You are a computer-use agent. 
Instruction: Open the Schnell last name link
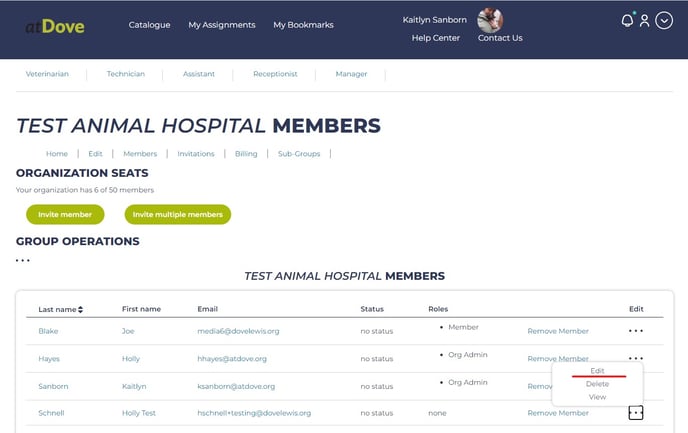(51, 413)
